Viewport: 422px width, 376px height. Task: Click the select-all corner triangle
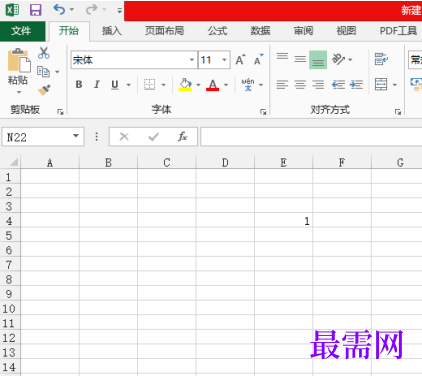tap(13, 162)
